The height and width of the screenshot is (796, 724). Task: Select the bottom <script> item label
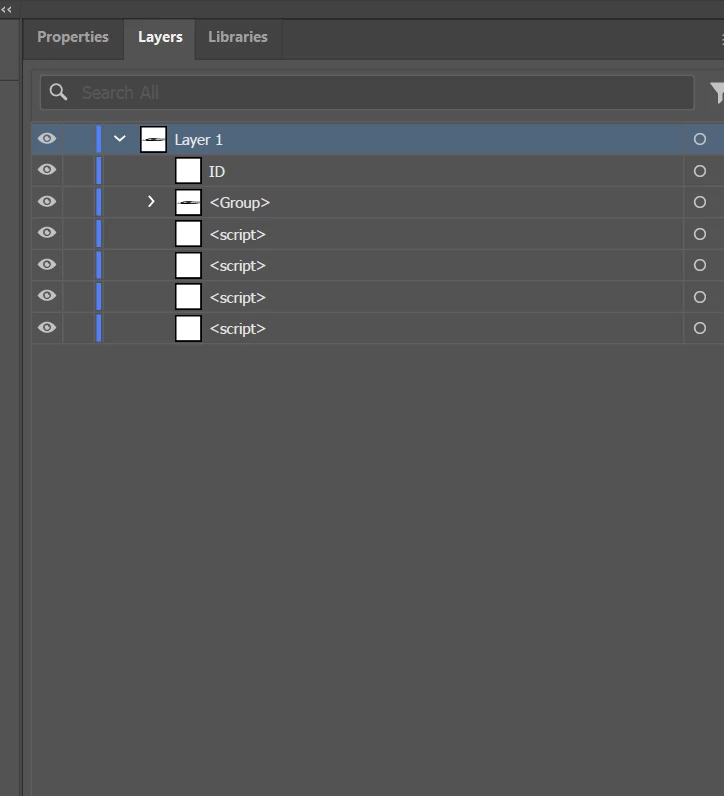coord(238,329)
